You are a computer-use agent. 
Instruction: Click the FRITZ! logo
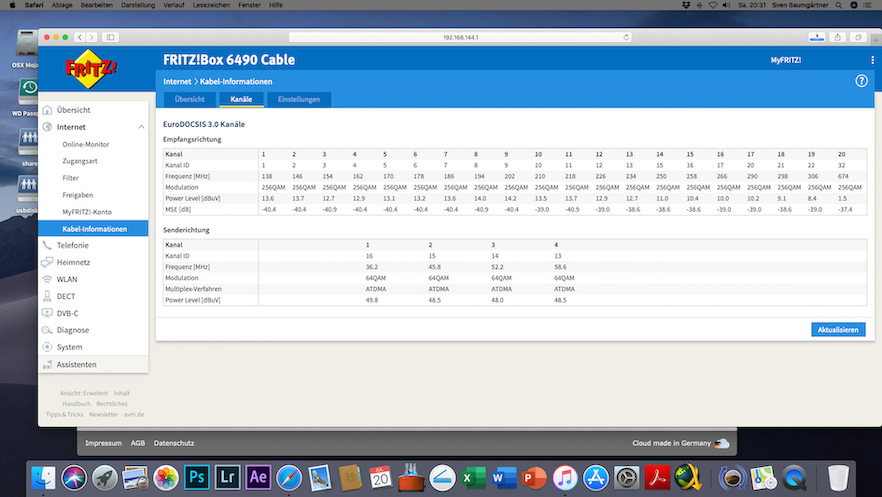click(91, 69)
